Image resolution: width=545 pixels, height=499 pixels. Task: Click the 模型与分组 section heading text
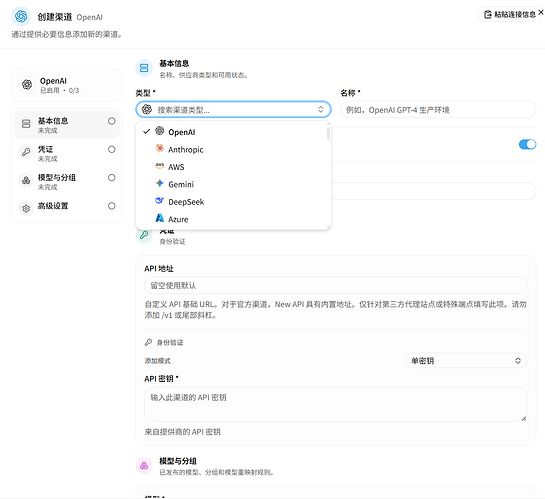coord(178,461)
